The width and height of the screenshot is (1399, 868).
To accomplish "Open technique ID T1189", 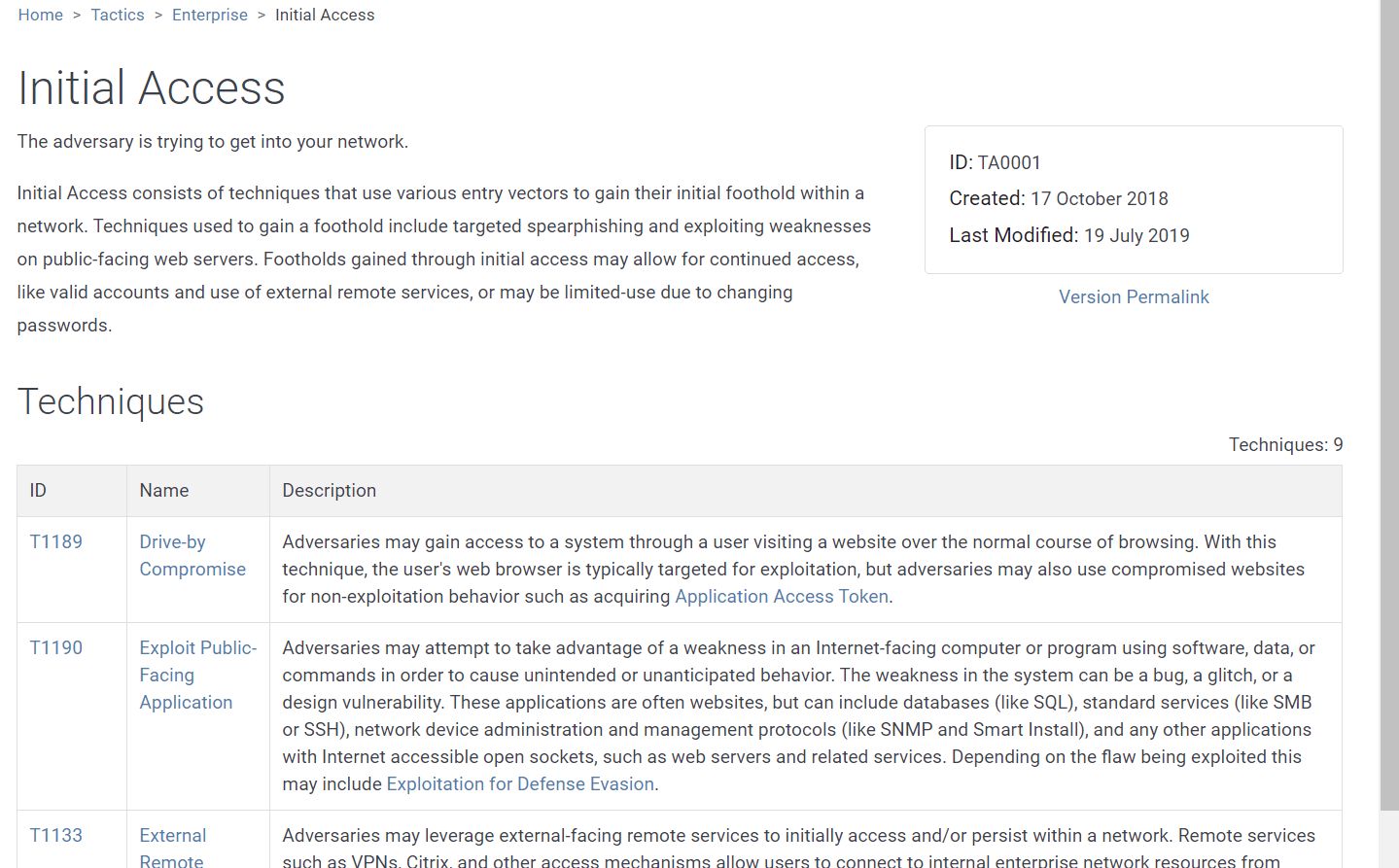I will coord(56,542).
